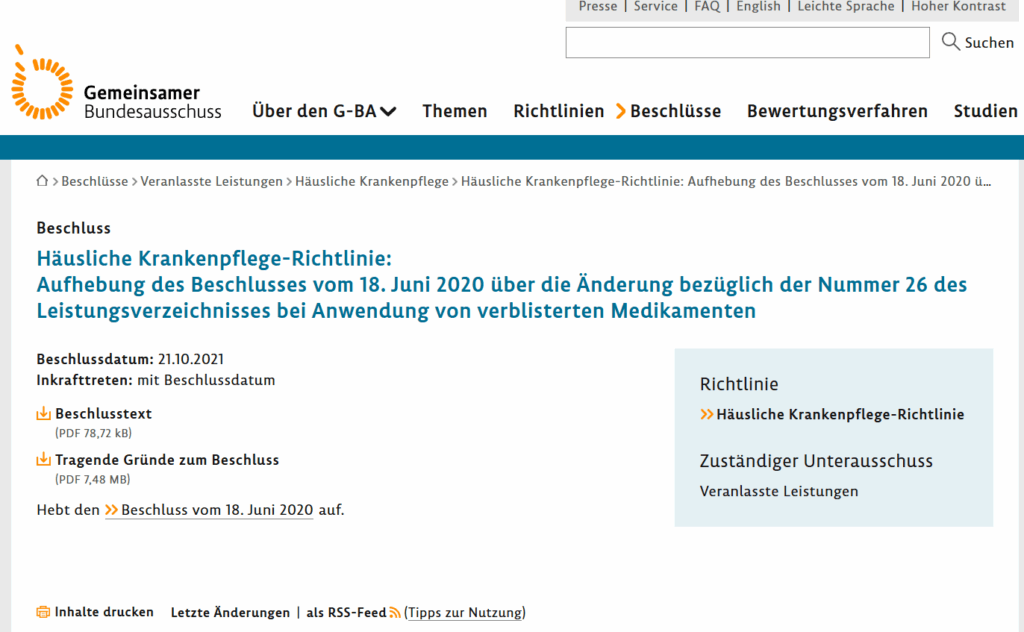Click the orange RSS feed icon

coord(395,613)
